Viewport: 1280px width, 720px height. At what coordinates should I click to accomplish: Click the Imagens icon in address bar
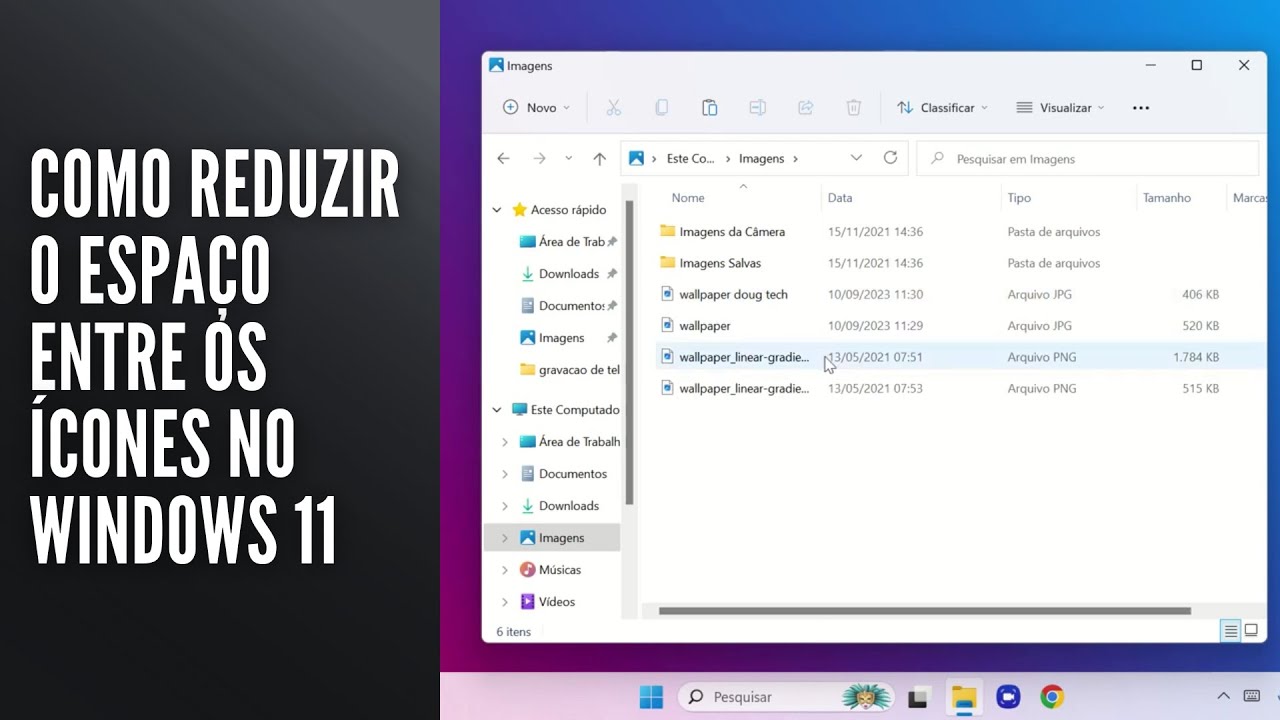pos(636,158)
